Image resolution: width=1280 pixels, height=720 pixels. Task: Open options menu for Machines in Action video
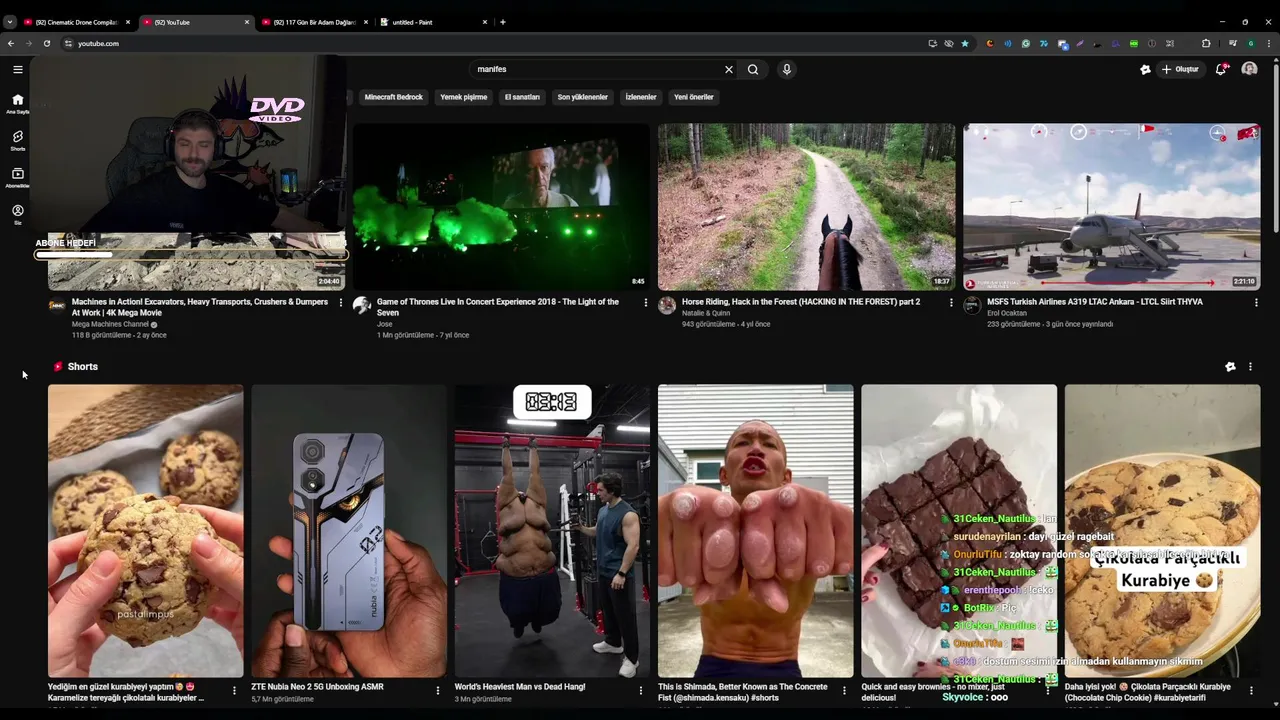(x=341, y=302)
